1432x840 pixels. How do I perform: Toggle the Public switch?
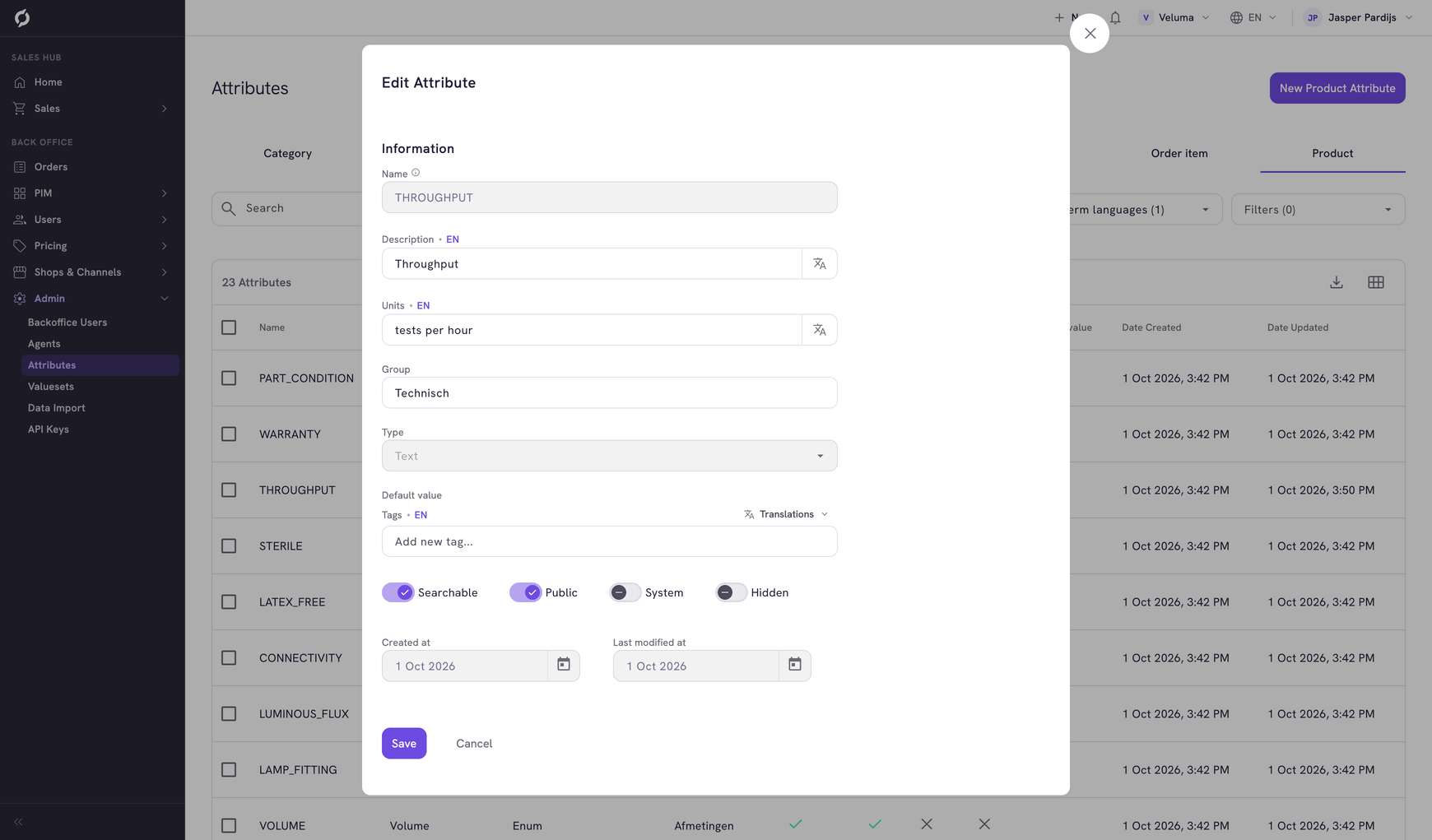(526, 592)
